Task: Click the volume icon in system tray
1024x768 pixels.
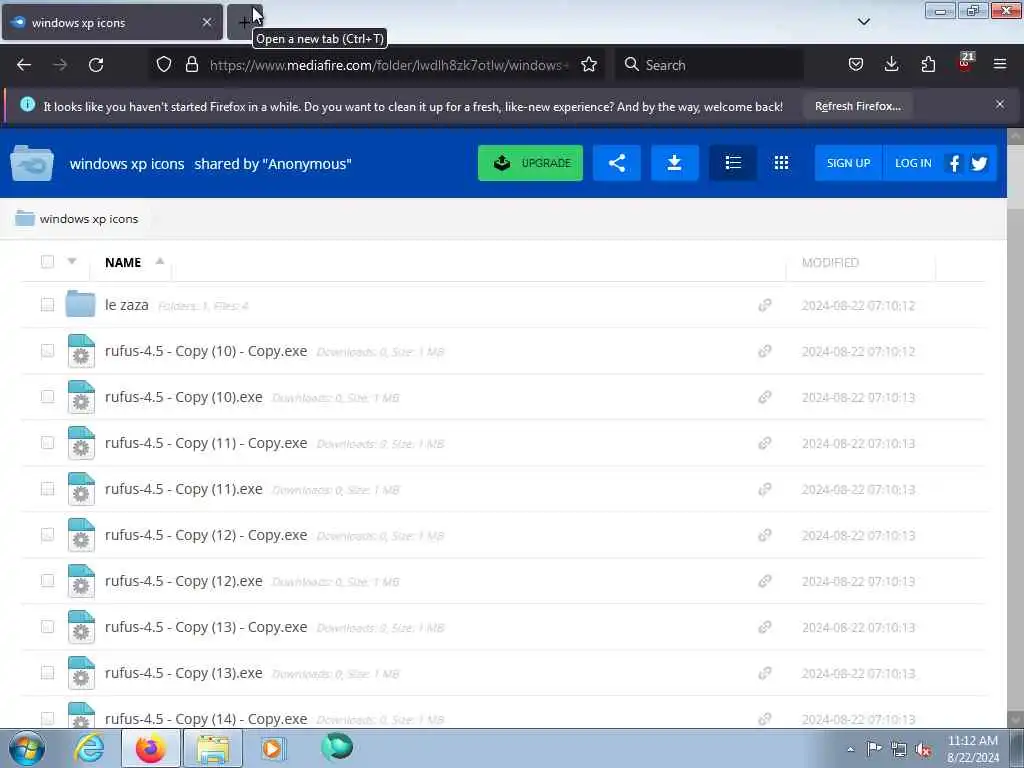Action: click(923, 749)
